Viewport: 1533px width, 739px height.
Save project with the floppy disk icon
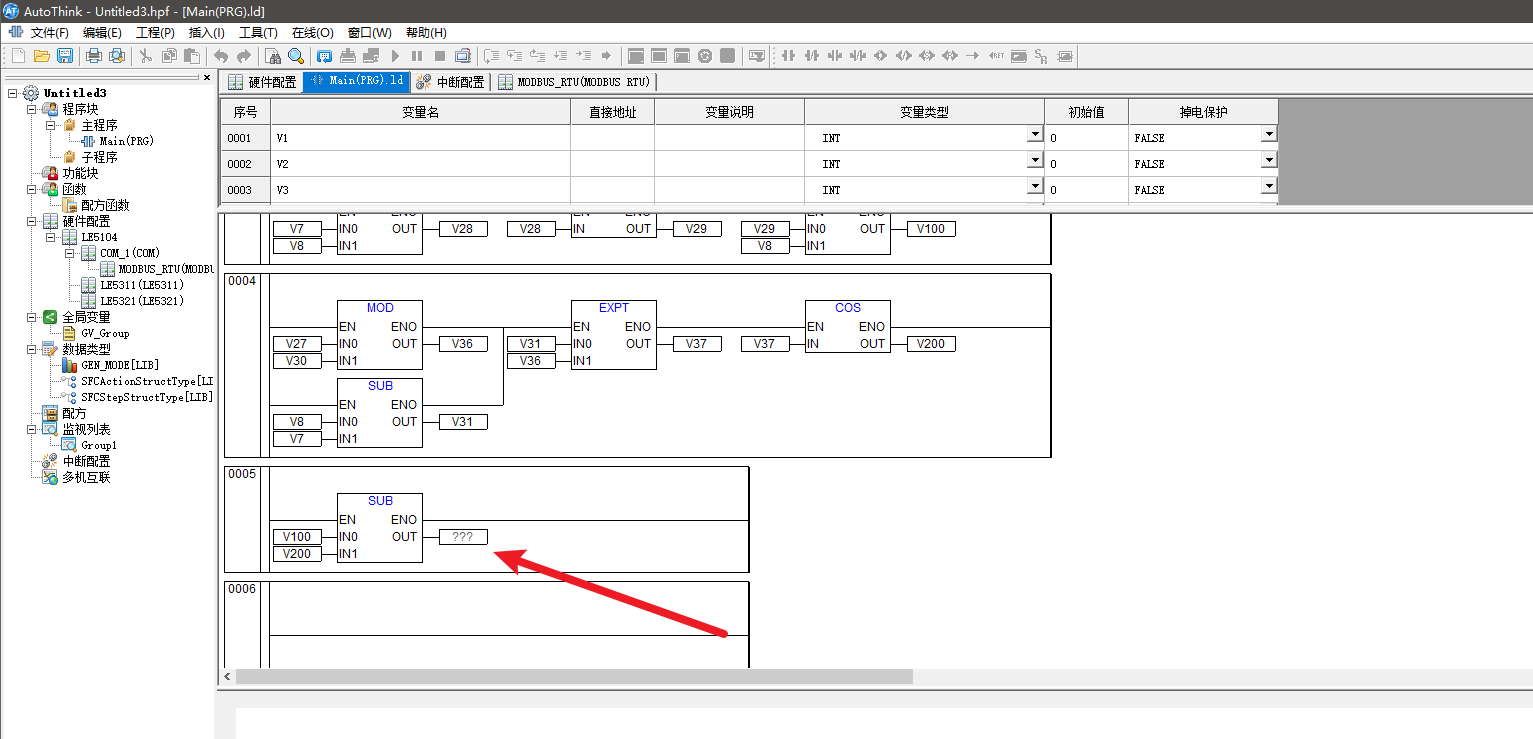[x=65, y=56]
